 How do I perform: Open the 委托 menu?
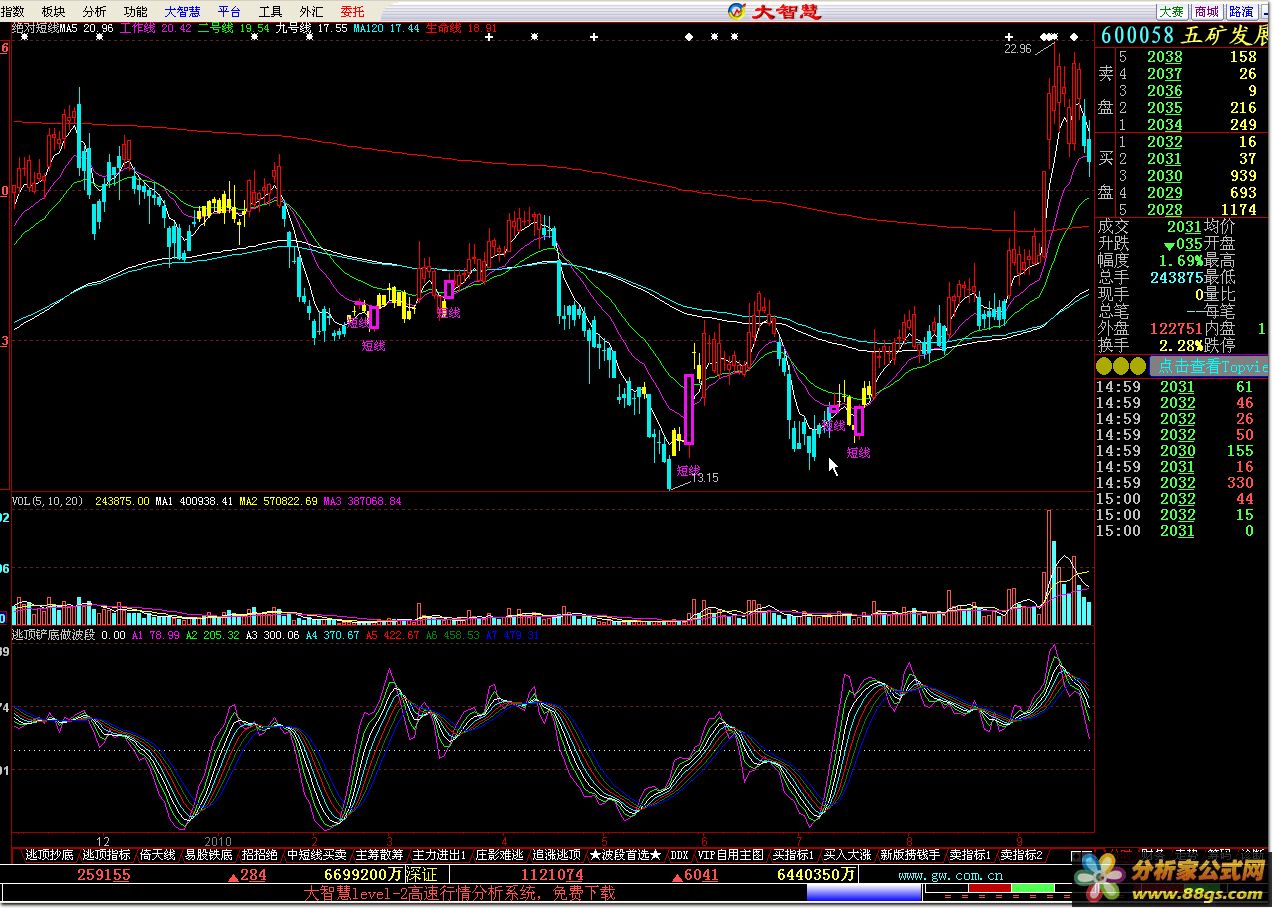tap(352, 11)
